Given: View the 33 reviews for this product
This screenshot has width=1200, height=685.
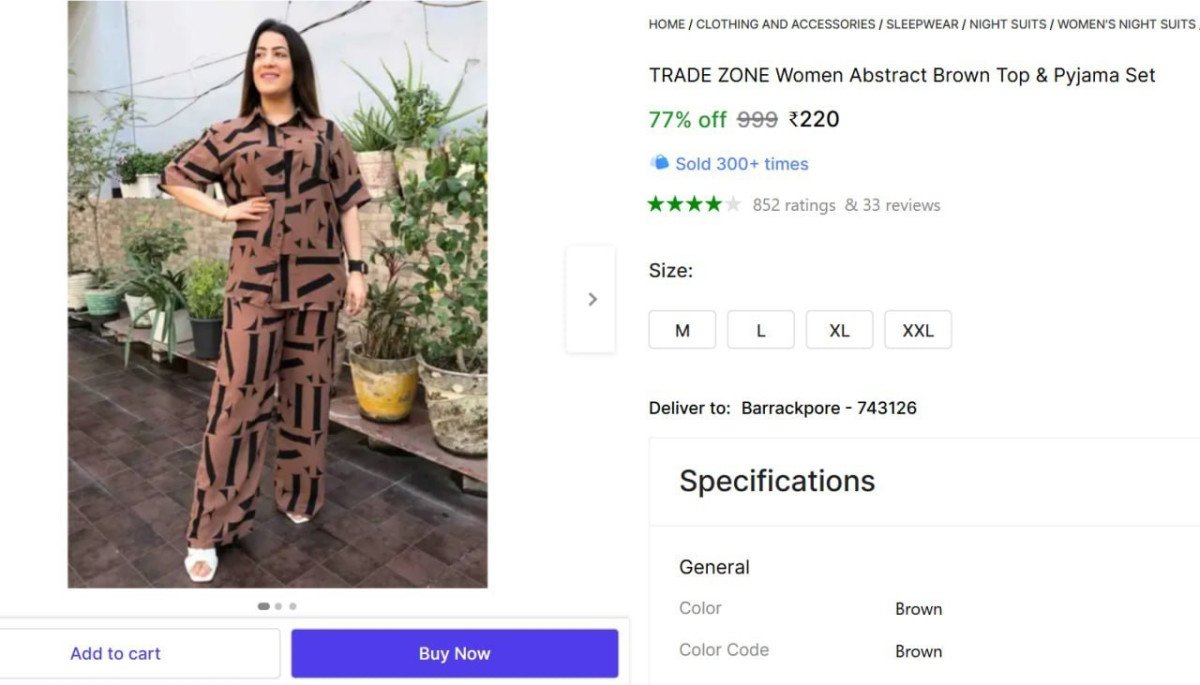Looking at the screenshot, I should click(x=903, y=204).
